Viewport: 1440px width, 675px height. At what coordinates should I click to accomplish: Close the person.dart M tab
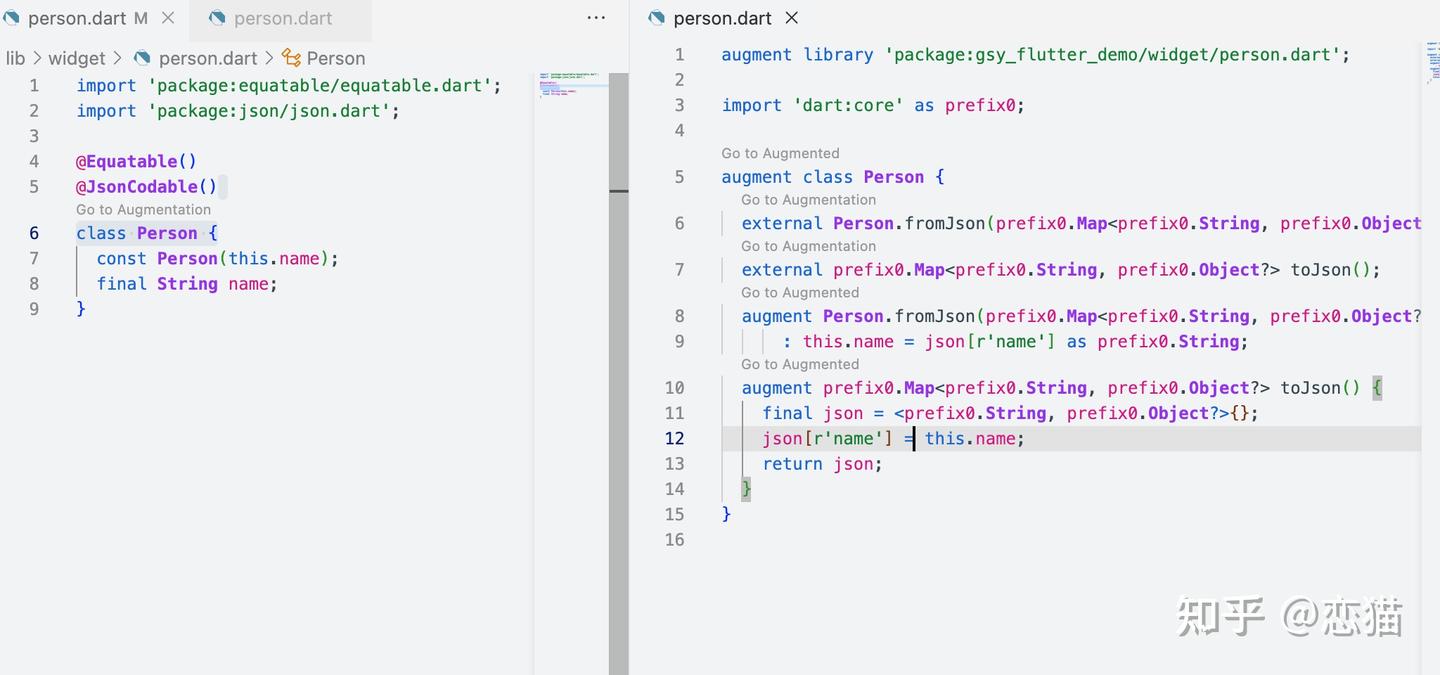click(168, 18)
